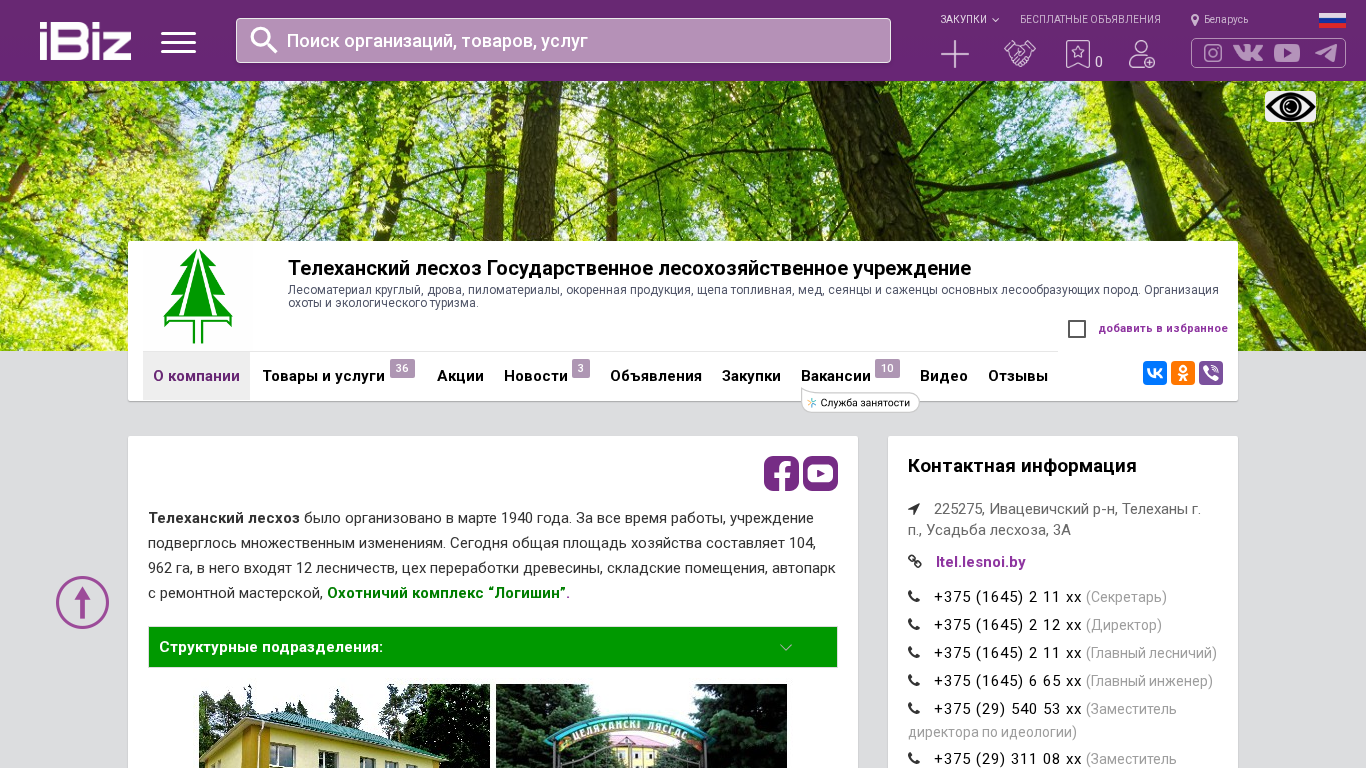Open iBiz VK page in header
This screenshot has width=1366, height=768.
click(x=1248, y=53)
